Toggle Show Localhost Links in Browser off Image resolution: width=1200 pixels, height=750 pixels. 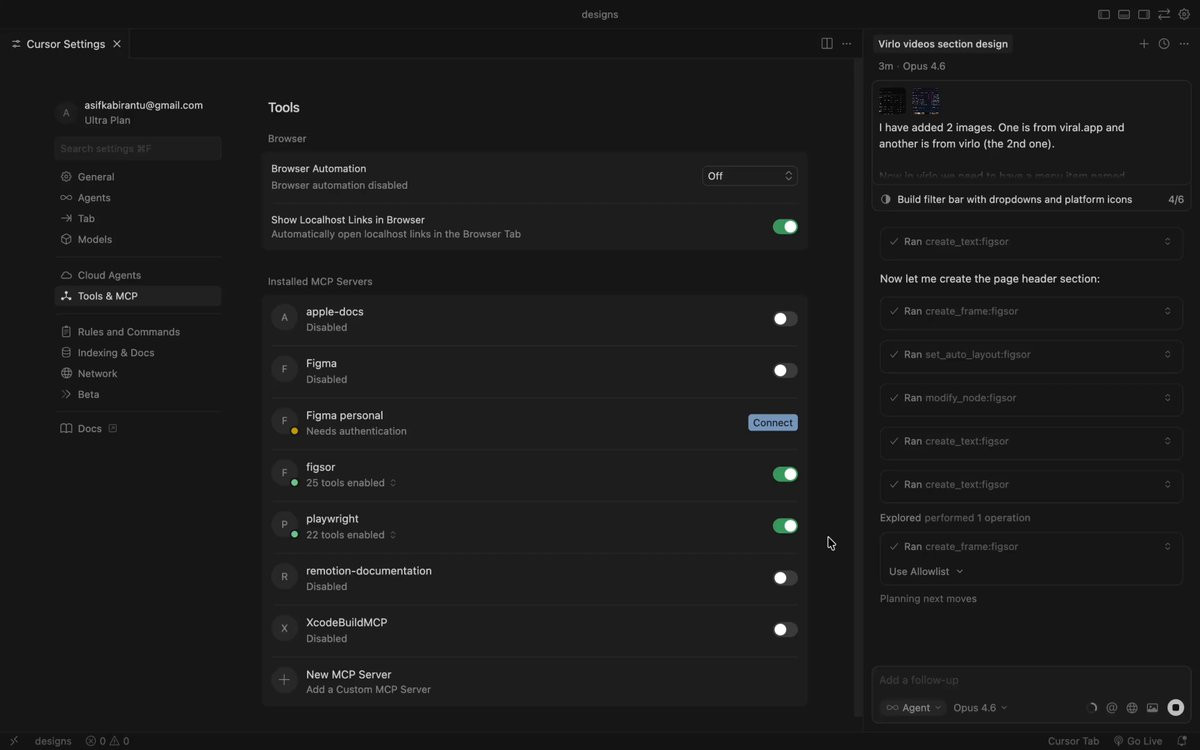(x=785, y=227)
